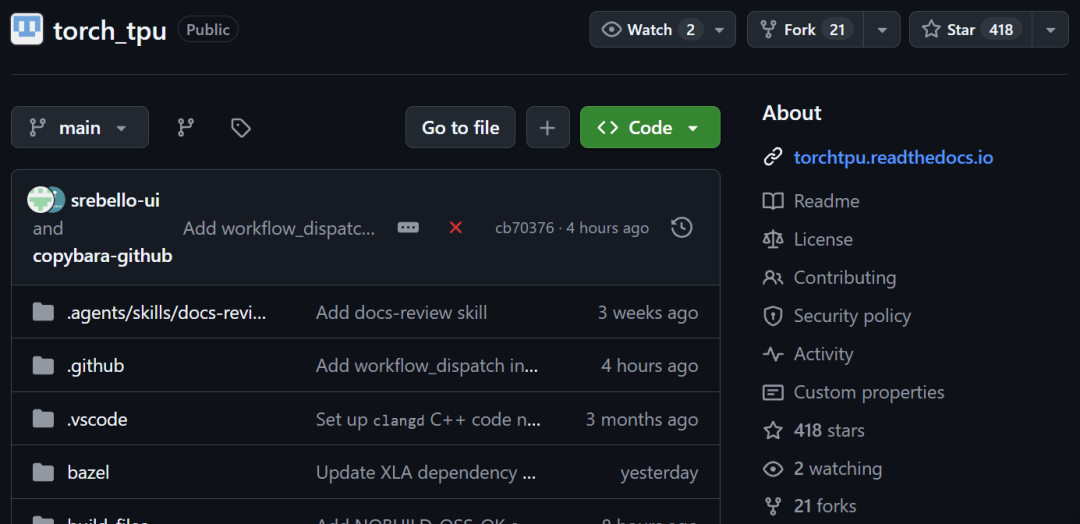
Task: Open the 2 watching link
Action: [838, 469]
